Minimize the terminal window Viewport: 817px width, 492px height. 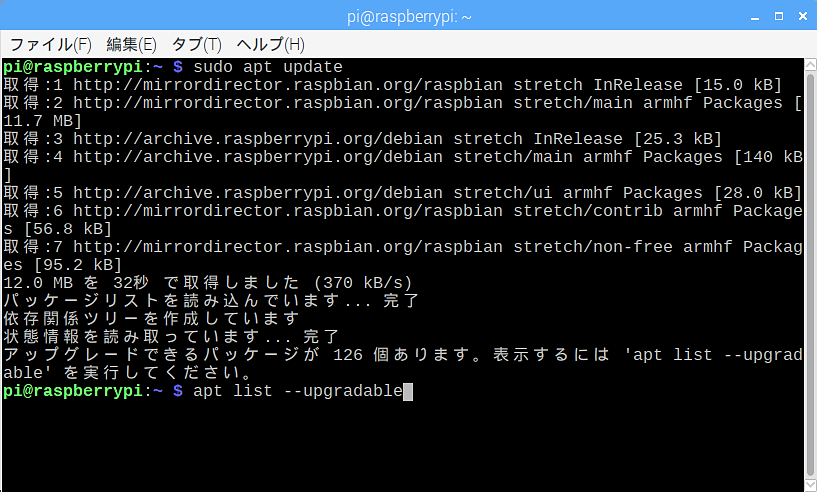[x=754, y=17]
